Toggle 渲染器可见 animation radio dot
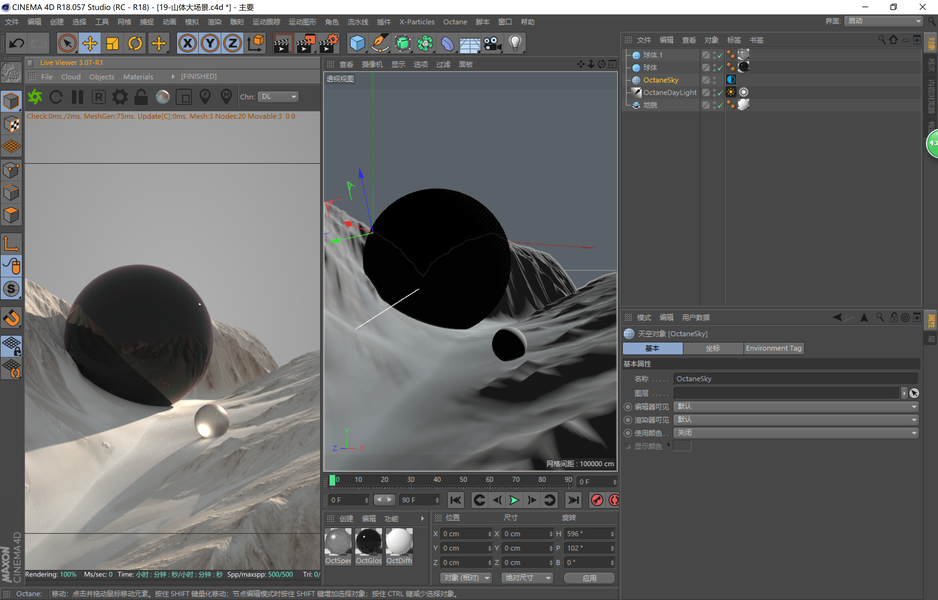The height and width of the screenshot is (600, 938). pos(628,420)
